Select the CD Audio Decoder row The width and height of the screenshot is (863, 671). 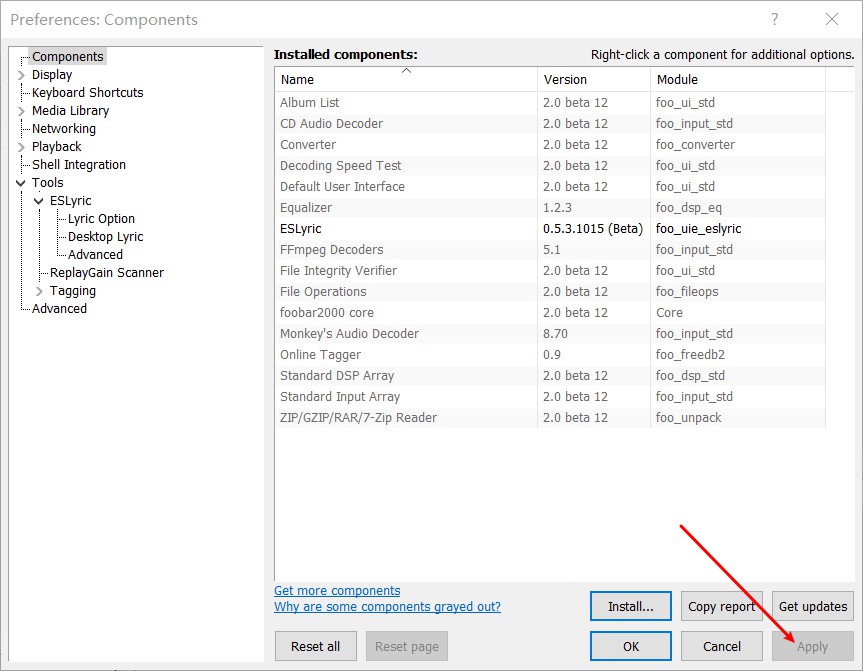pos(550,123)
